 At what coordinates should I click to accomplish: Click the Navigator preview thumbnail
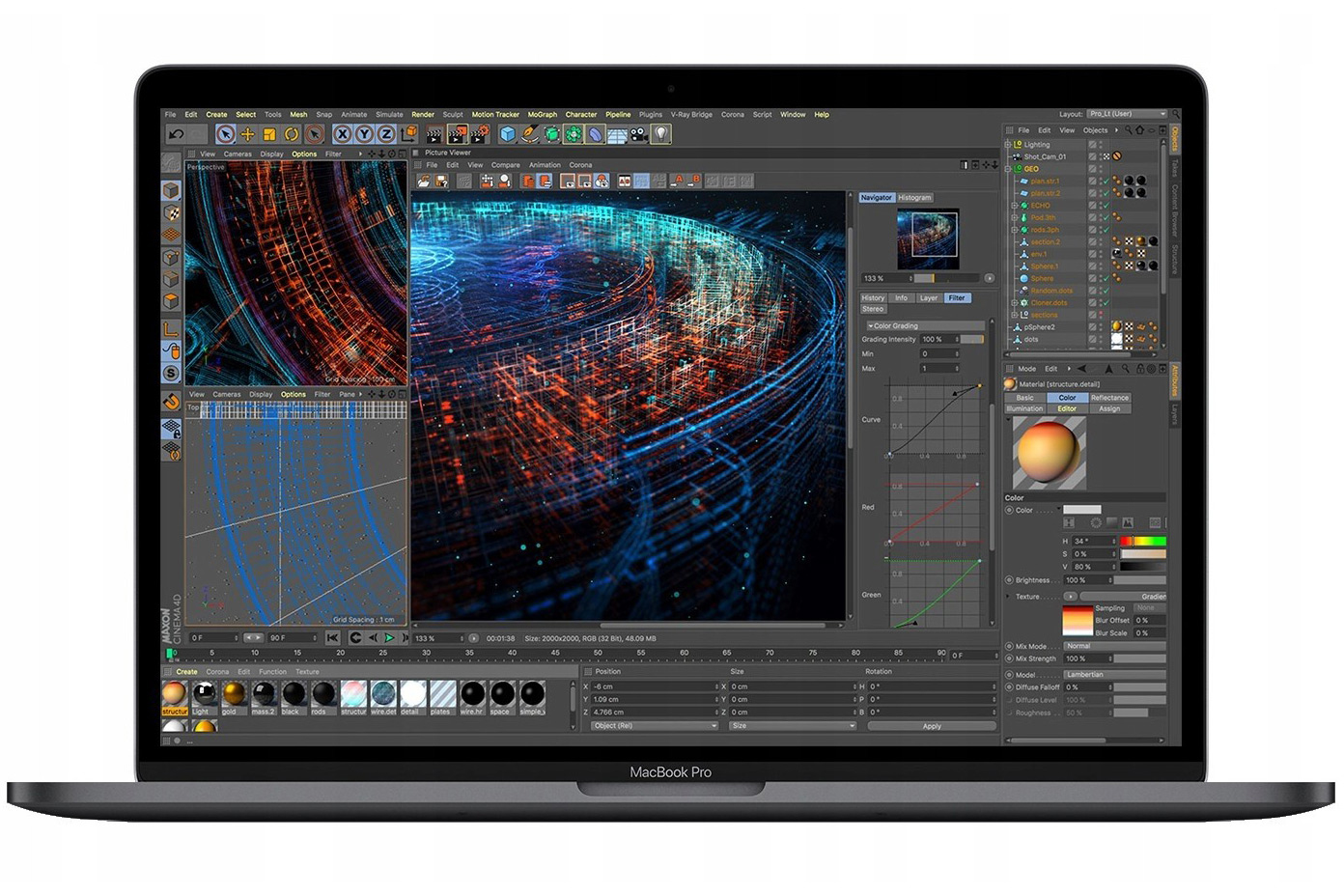(x=927, y=238)
